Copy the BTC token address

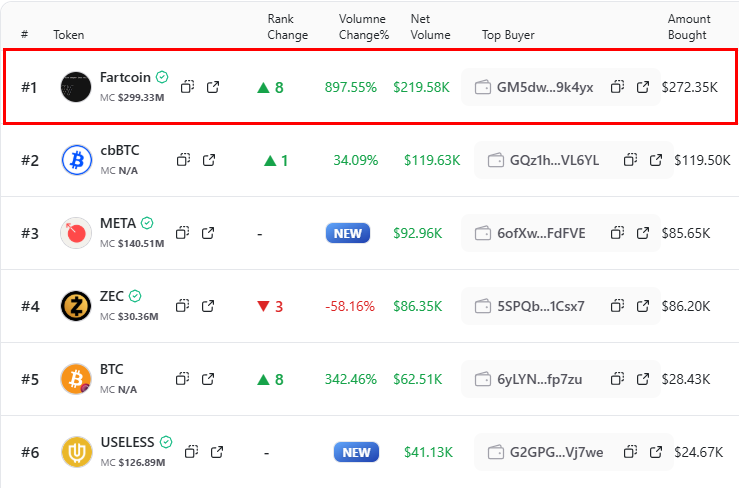(182, 379)
